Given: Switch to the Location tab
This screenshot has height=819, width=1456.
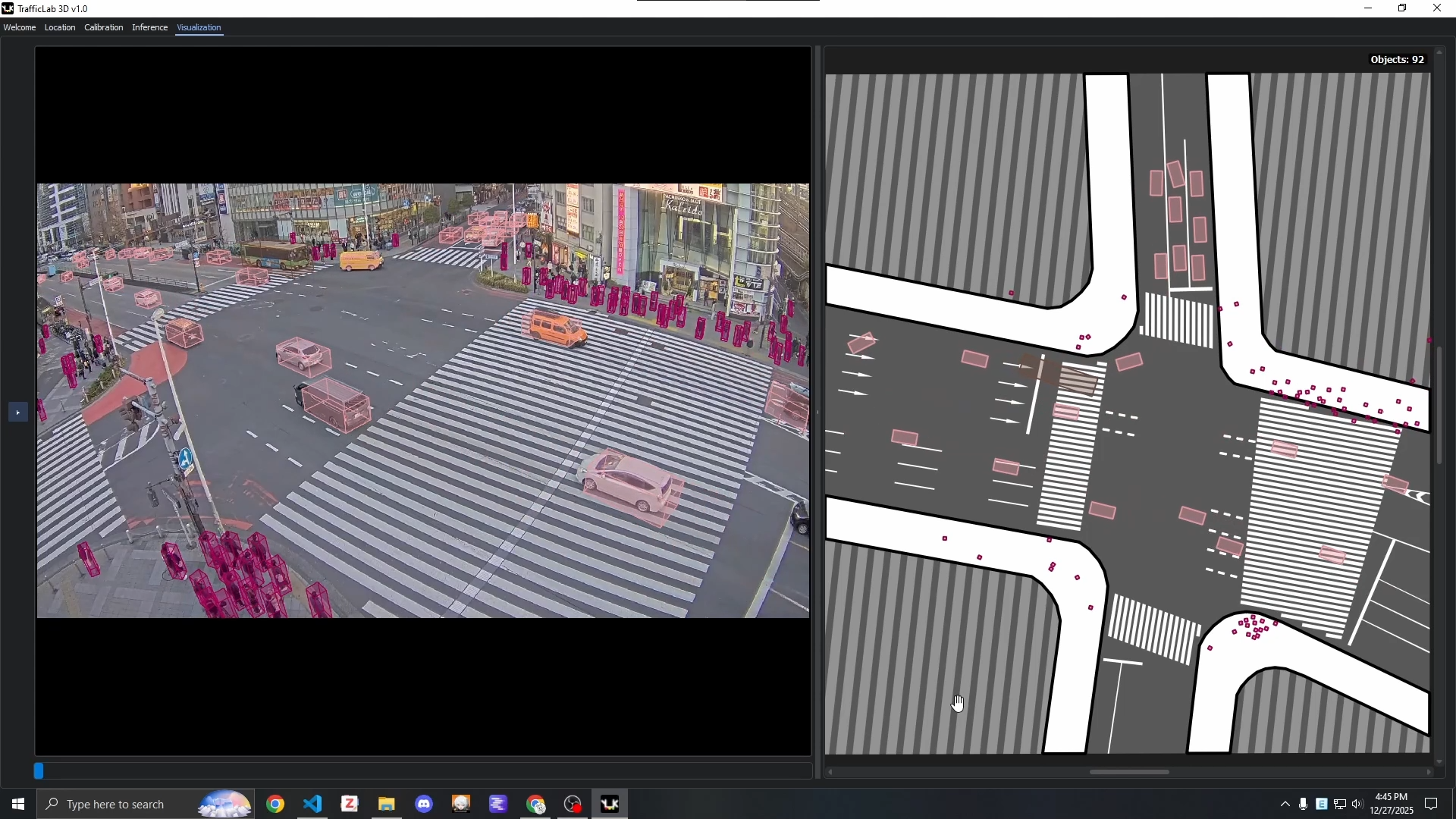Looking at the screenshot, I should tap(60, 27).
